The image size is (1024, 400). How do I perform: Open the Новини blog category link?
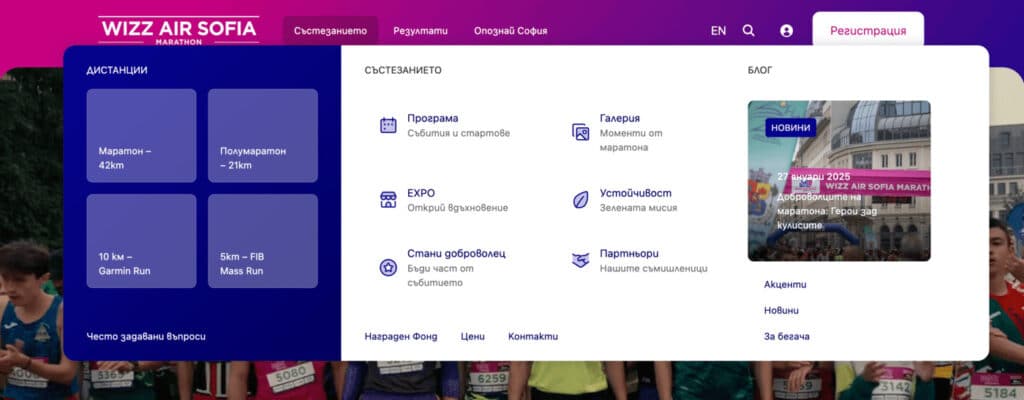[781, 310]
